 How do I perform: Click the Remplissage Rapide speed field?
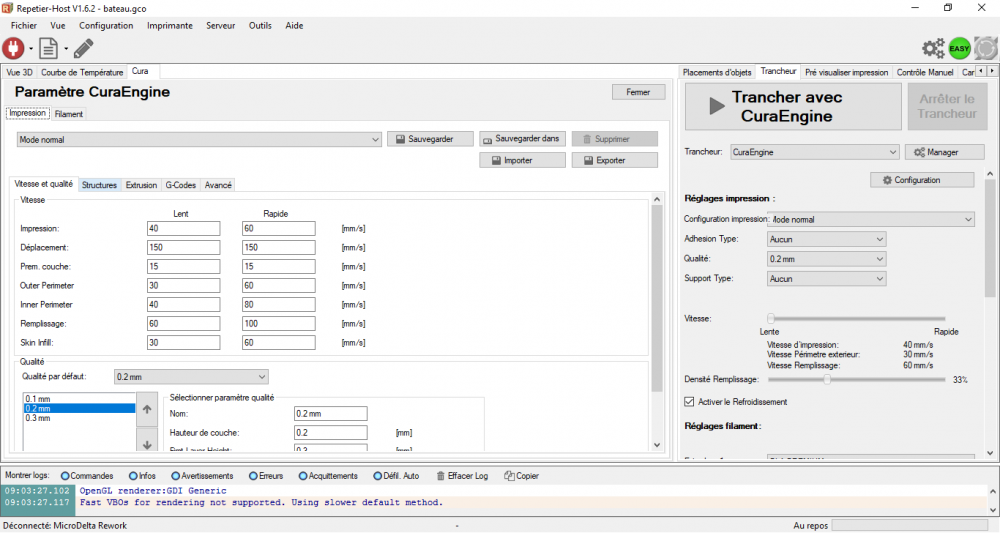[x=279, y=324]
